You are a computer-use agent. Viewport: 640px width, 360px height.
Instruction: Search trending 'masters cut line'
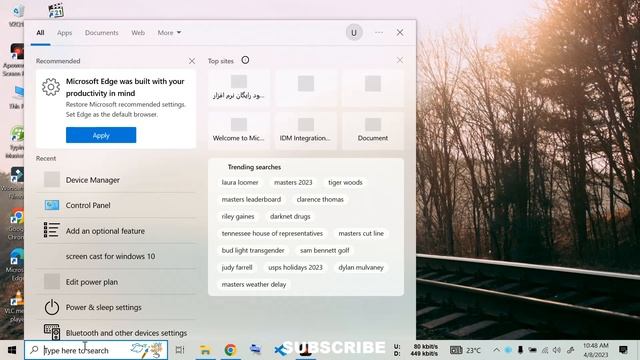(361, 233)
